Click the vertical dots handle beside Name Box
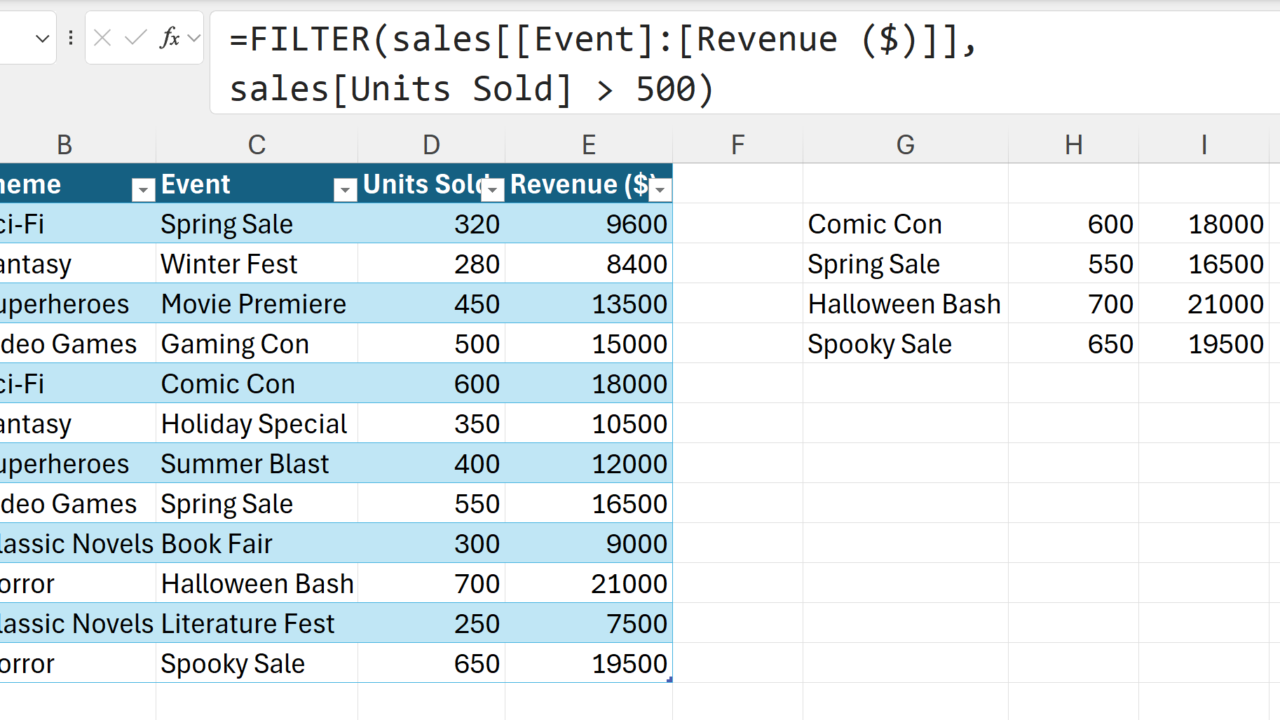Viewport: 1280px width, 720px height. pos(71,39)
